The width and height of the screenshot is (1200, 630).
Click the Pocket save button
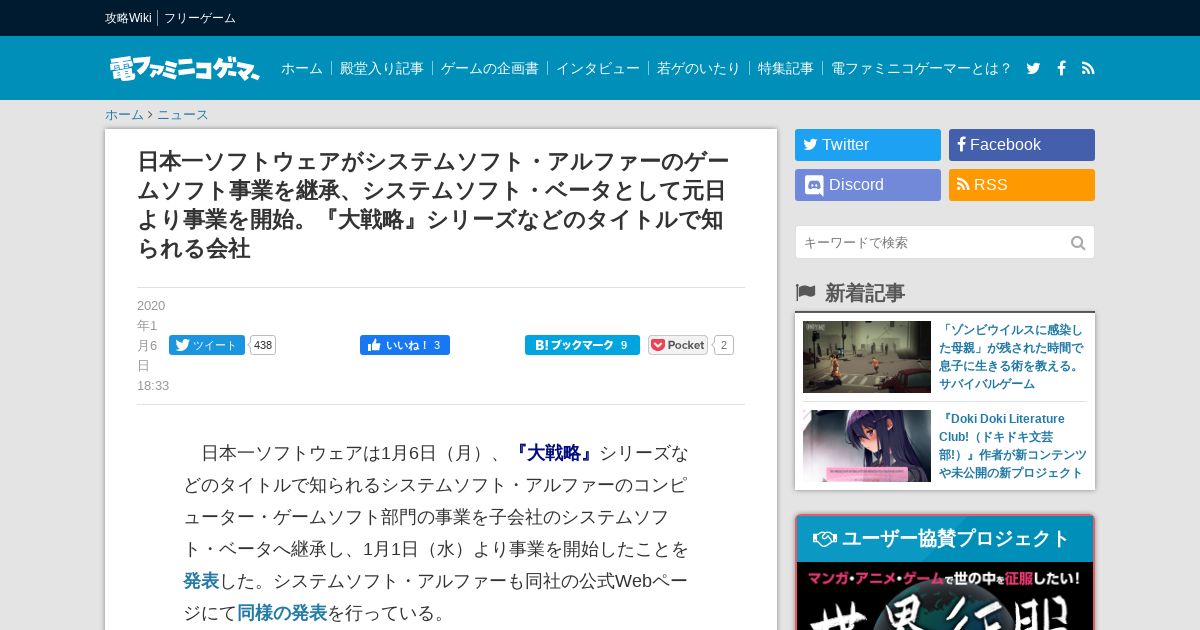click(678, 345)
